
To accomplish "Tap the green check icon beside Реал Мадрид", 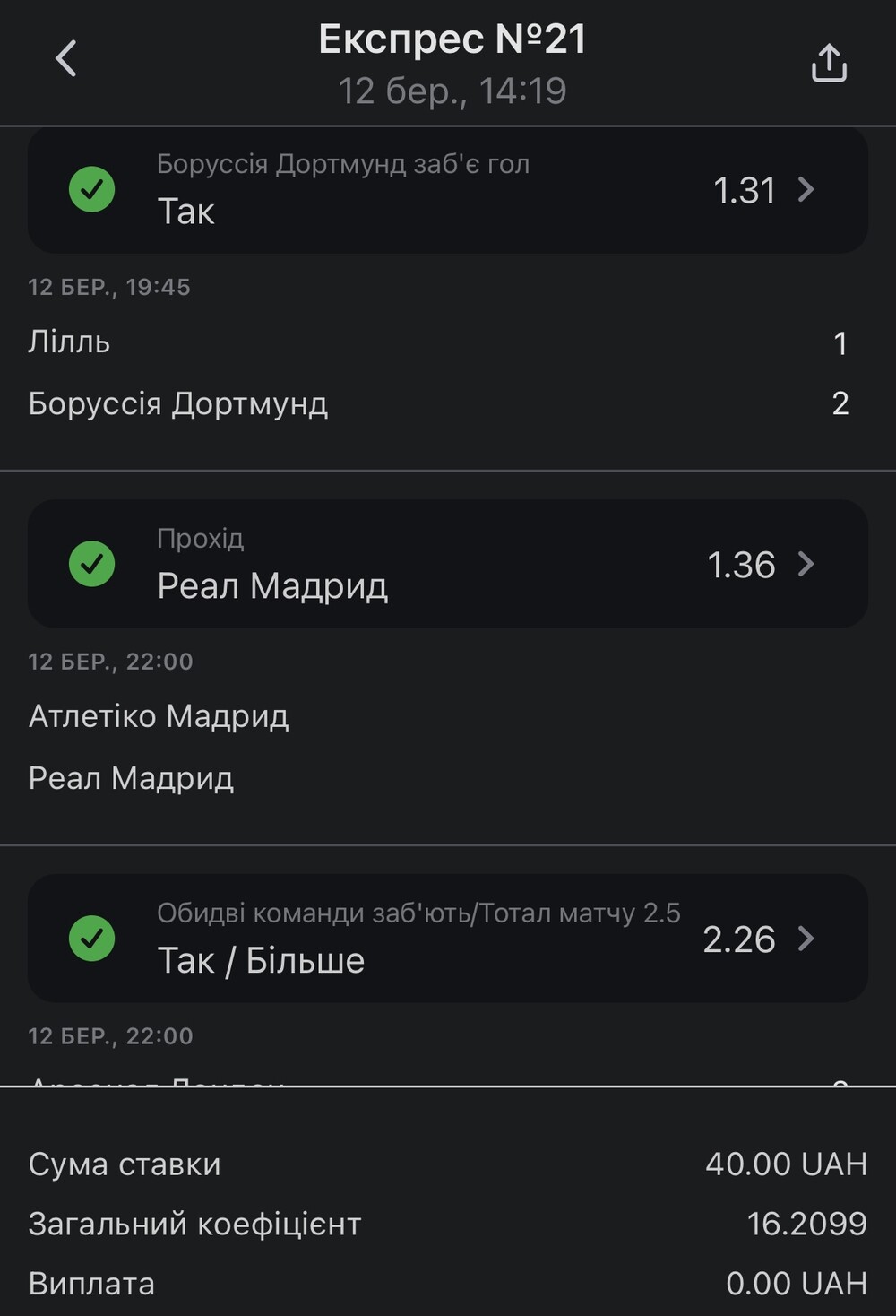I will click(92, 564).
